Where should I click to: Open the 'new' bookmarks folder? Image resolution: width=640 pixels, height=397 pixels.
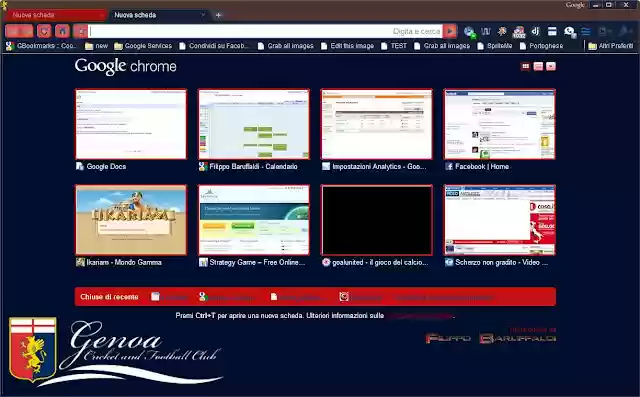click(x=97, y=46)
